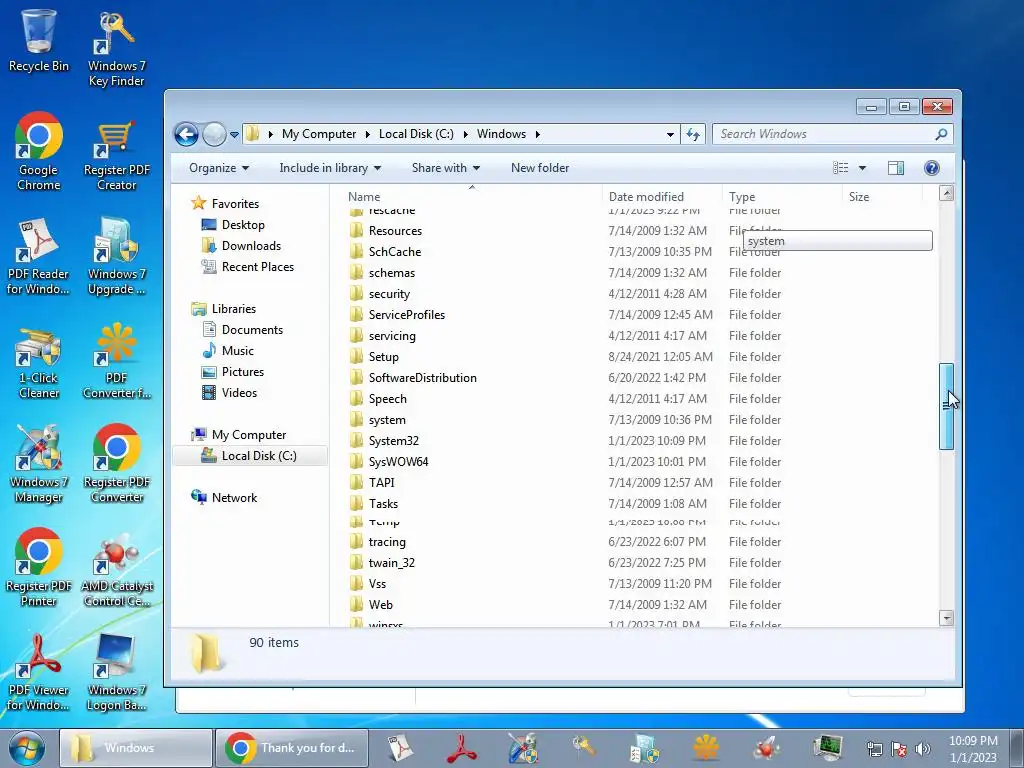Open Register PDF Printer desktop shortcut
The height and width of the screenshot is (768, 1024).
tap(39, 568)
